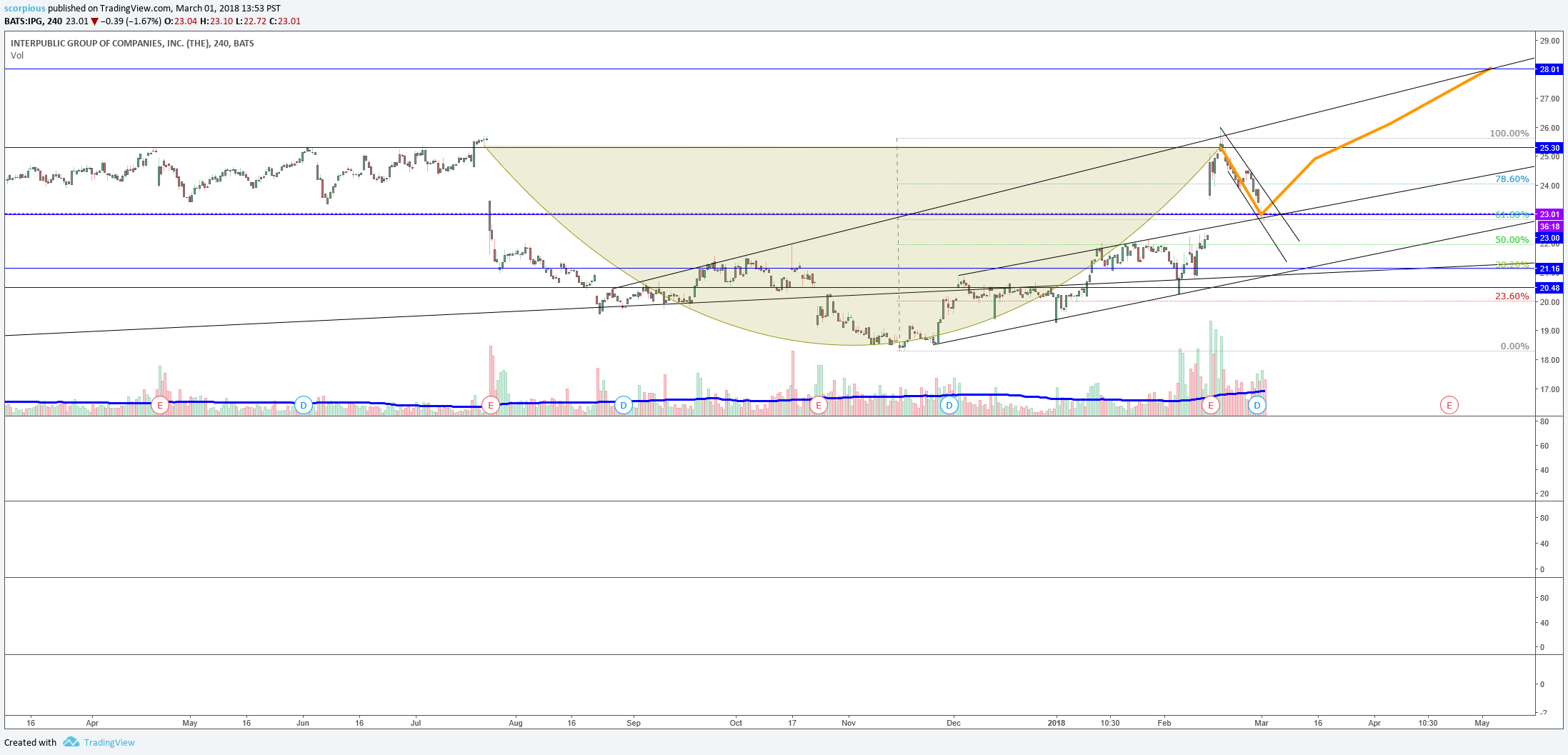Open the earnings marker in late April 2017
1568x755 pixels.
click(160, 406)
